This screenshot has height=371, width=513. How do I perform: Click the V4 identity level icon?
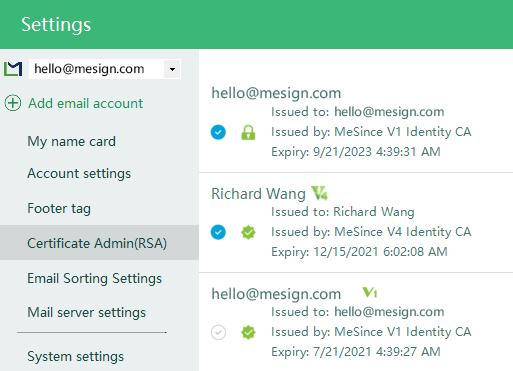tap(320, 193)
